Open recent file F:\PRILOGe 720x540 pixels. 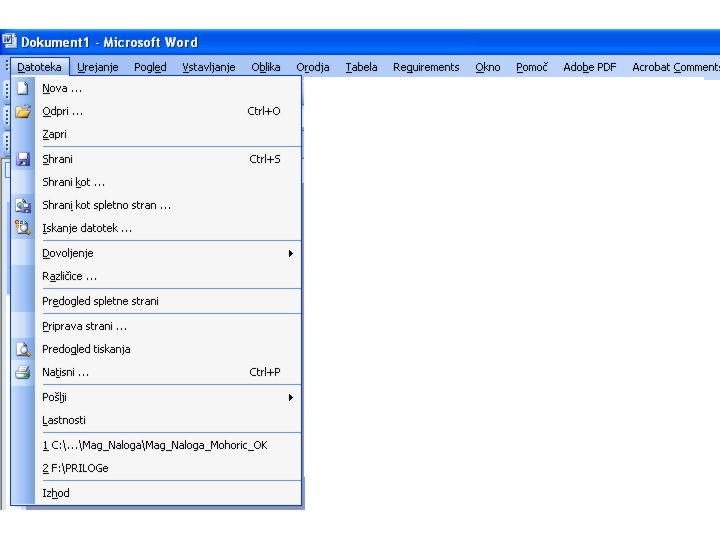[75, 468]
